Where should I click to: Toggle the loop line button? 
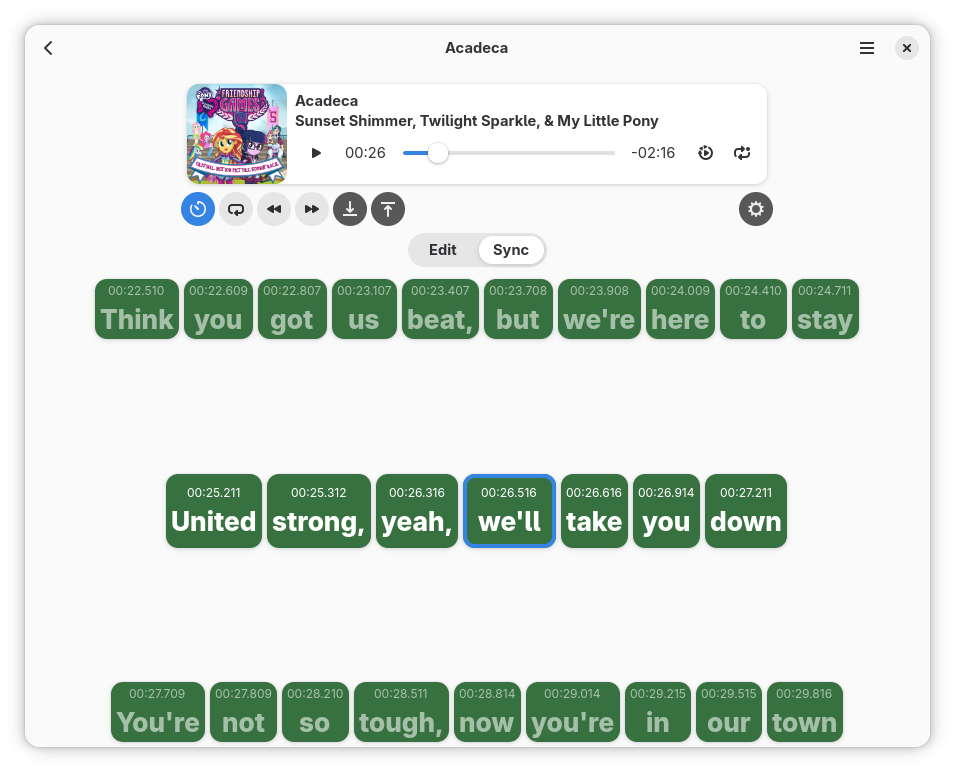[236, 209]
